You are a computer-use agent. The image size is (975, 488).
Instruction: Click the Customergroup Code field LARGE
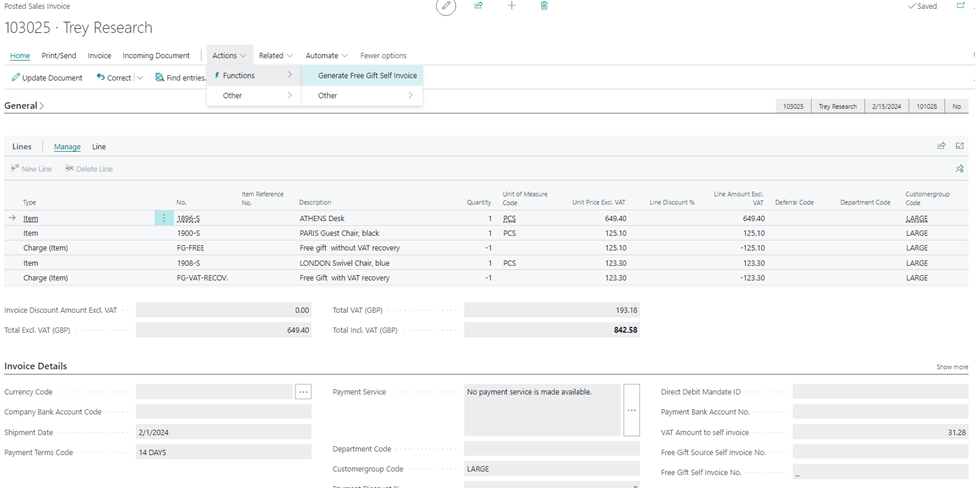click(552, 469)
